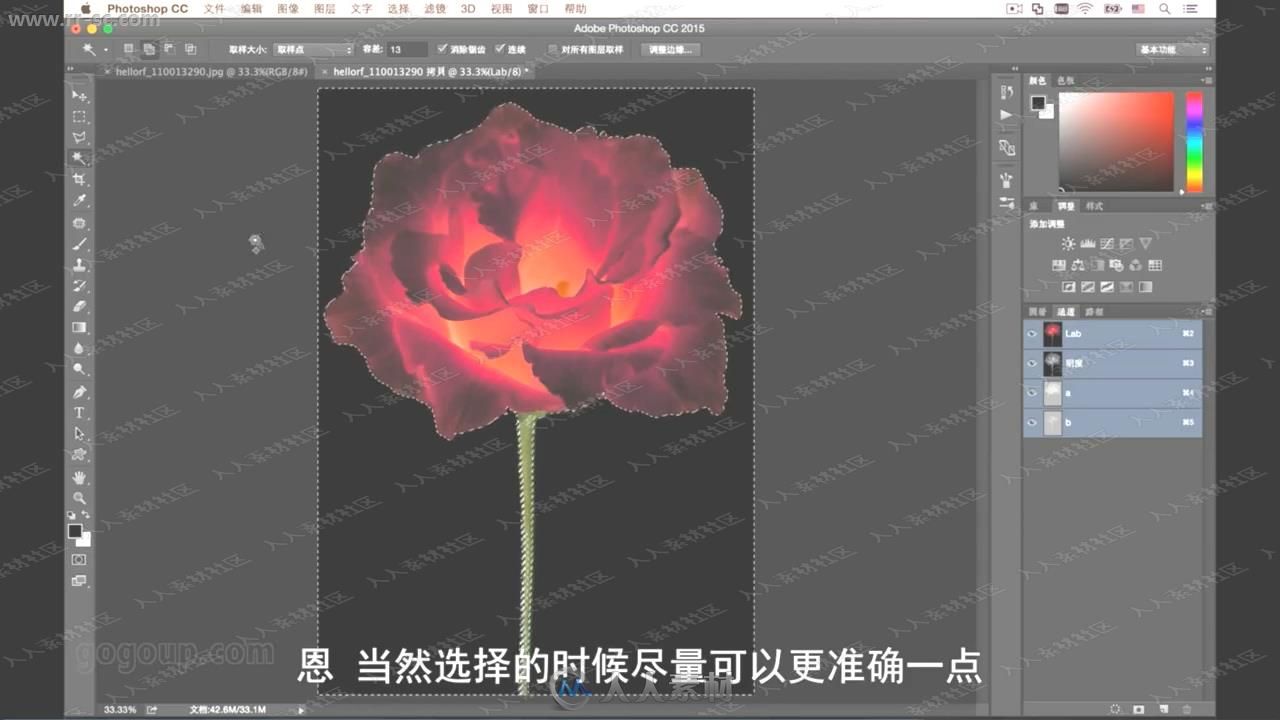Hide the 明度 channel
1280x720 pixels.
(1033, 363)
